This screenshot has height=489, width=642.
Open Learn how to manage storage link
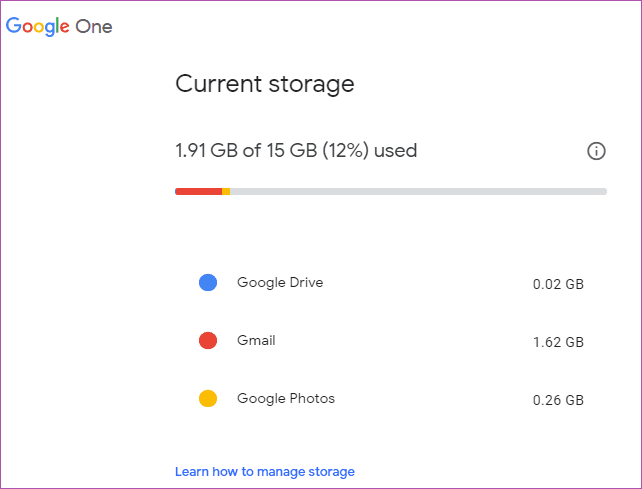(x=265, y=472)
